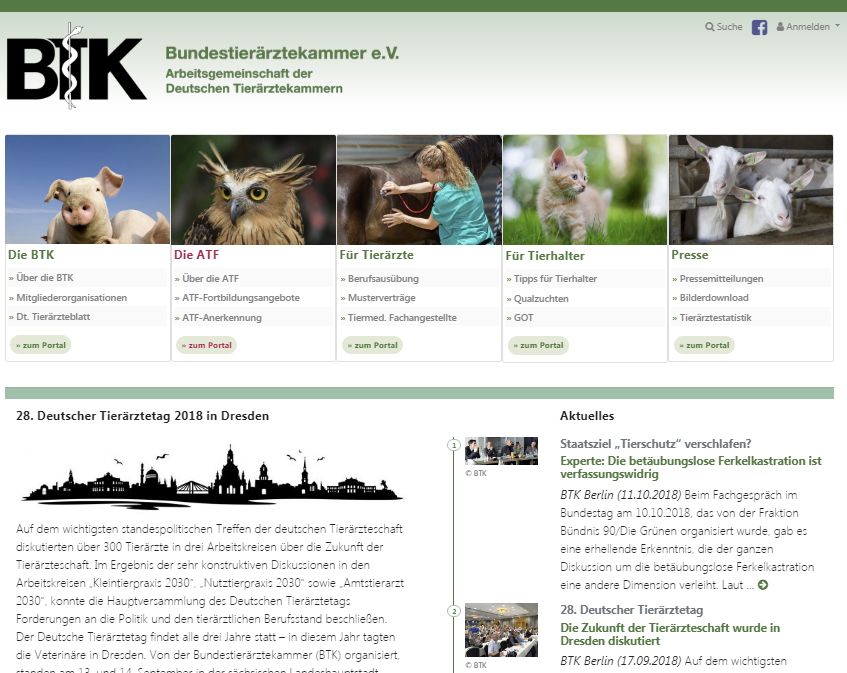Click timeline marker number 2
This screenshot has height=673, width=847.
click(x=453, y=611)
